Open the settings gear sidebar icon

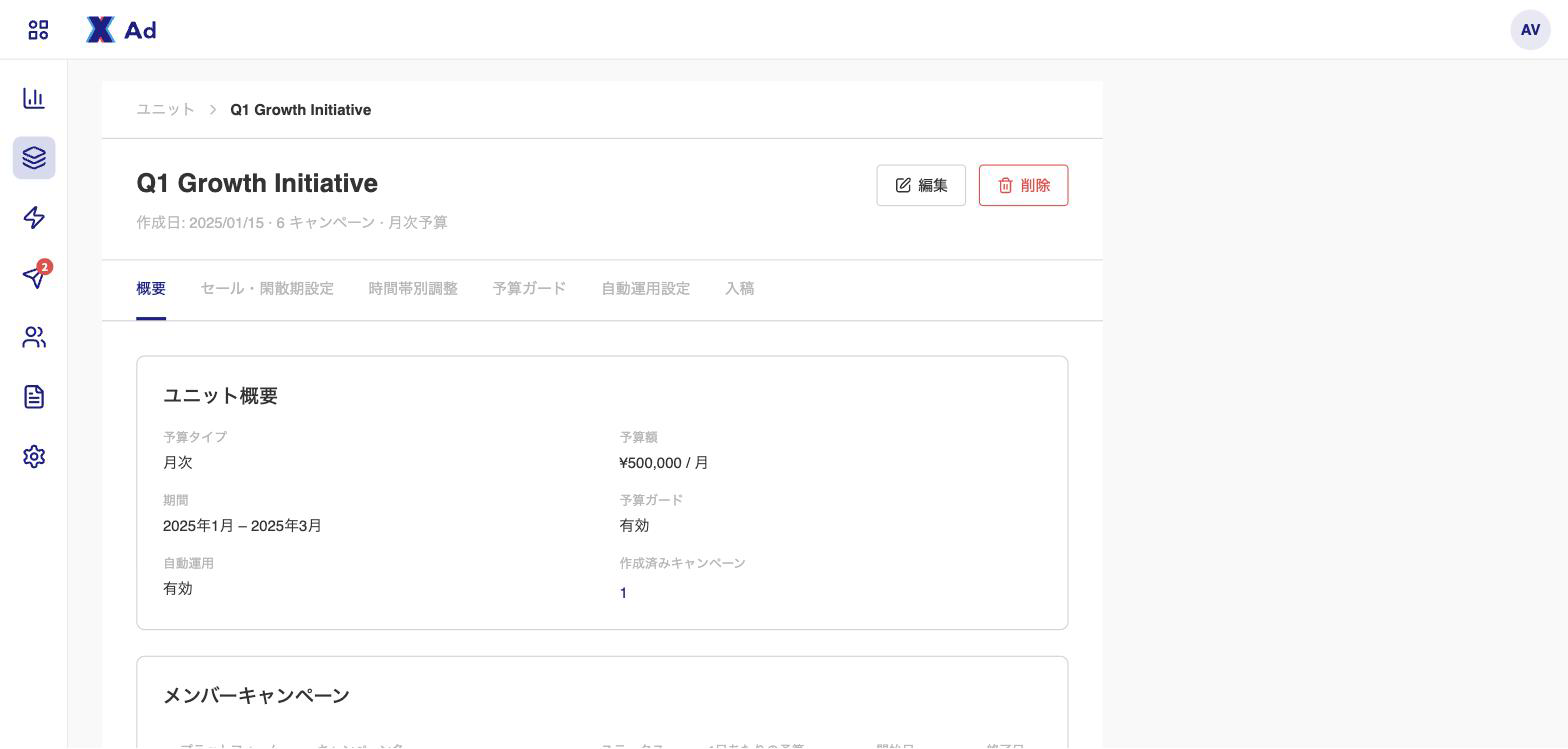tap(34, 457)
